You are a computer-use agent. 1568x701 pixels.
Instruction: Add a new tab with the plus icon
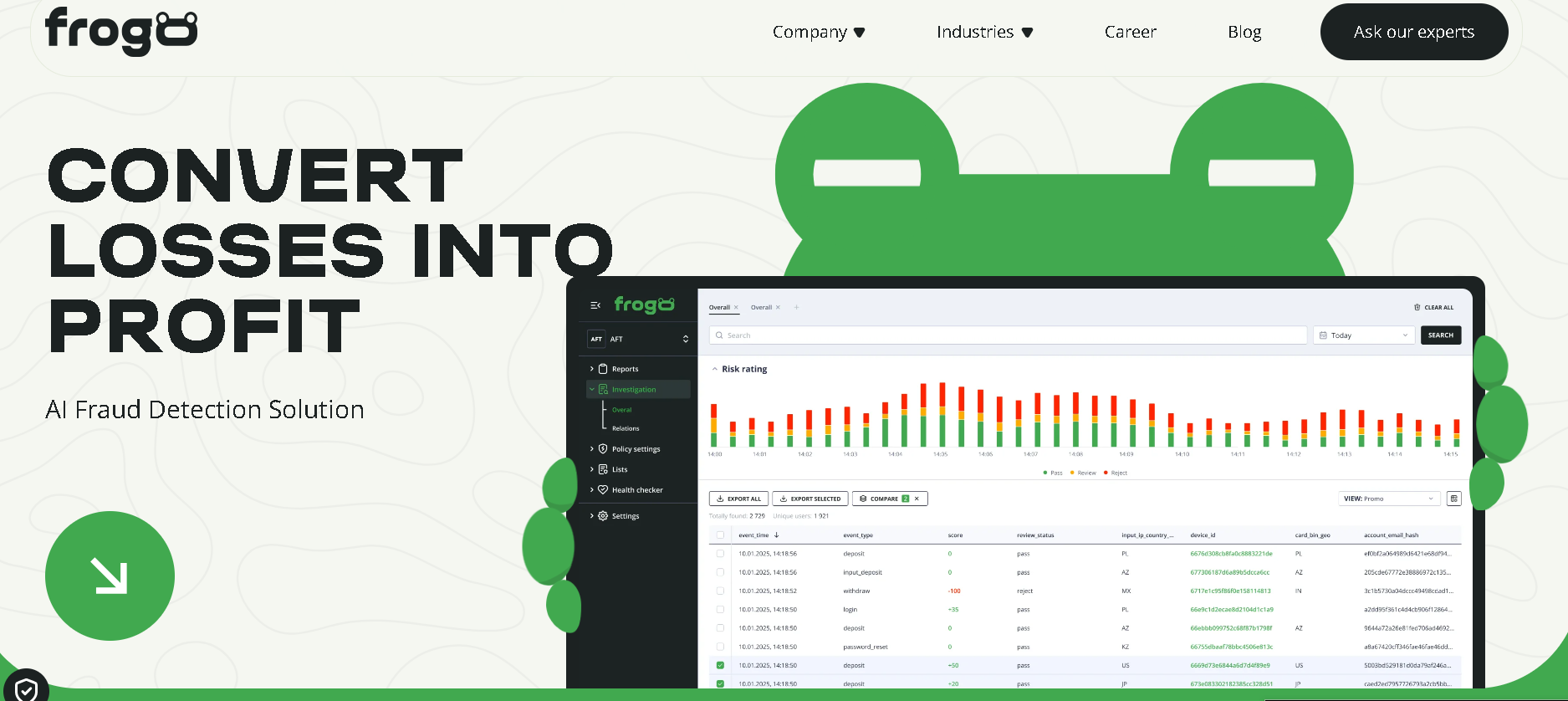796,307
